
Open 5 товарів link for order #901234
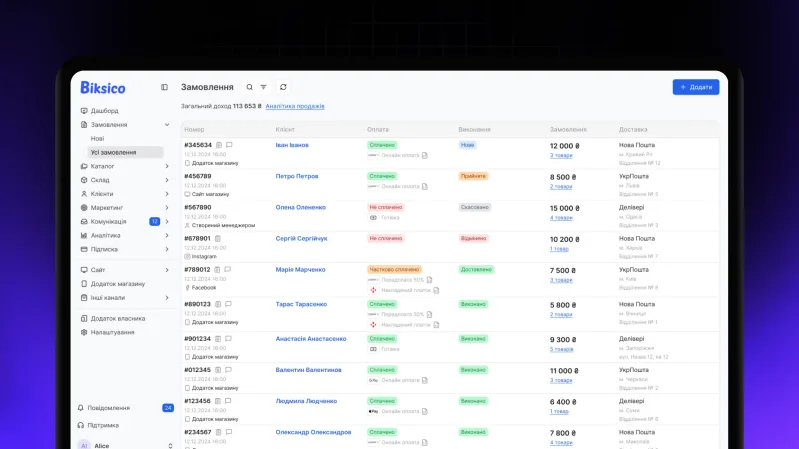562,349
